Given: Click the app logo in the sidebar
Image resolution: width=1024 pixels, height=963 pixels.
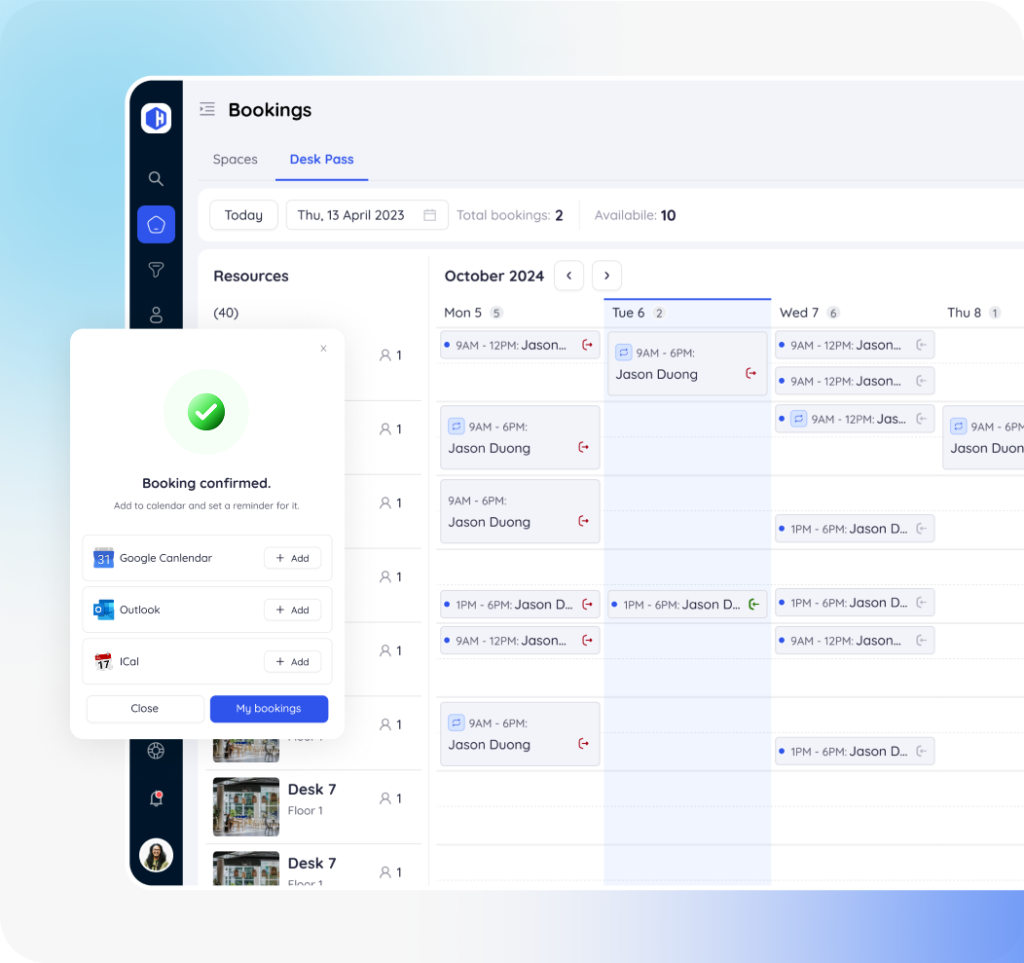Looking at the screenshot, I should click(x=156, y=118).
